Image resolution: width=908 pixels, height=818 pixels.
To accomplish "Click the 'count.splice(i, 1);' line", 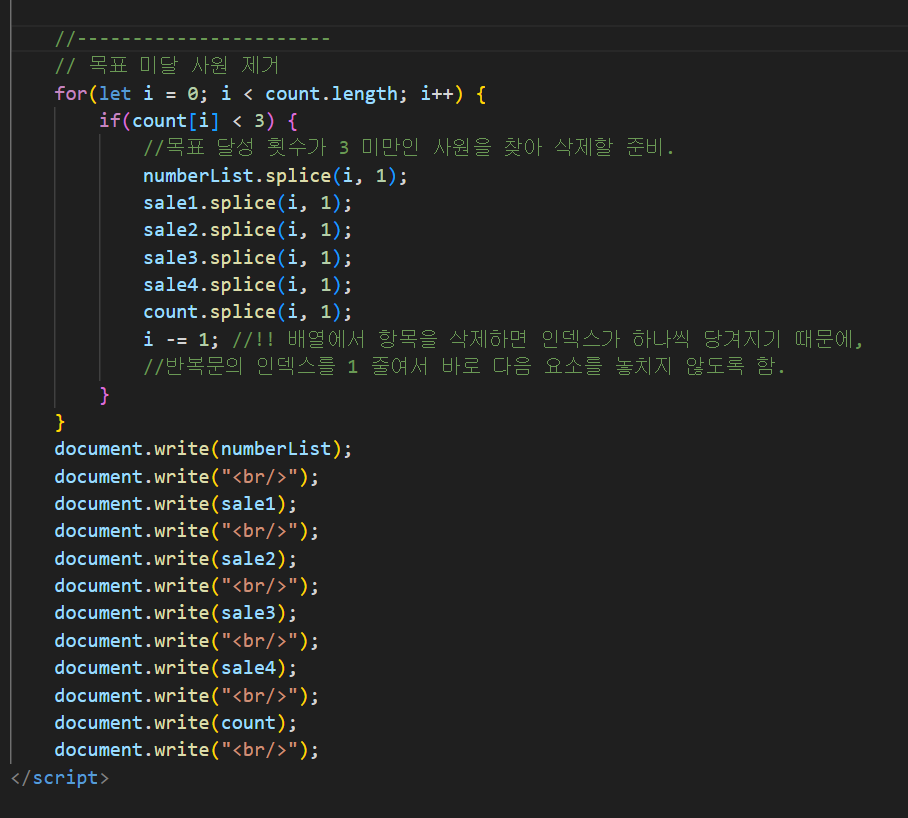I will pyautogui.click(x=247, y=312).
